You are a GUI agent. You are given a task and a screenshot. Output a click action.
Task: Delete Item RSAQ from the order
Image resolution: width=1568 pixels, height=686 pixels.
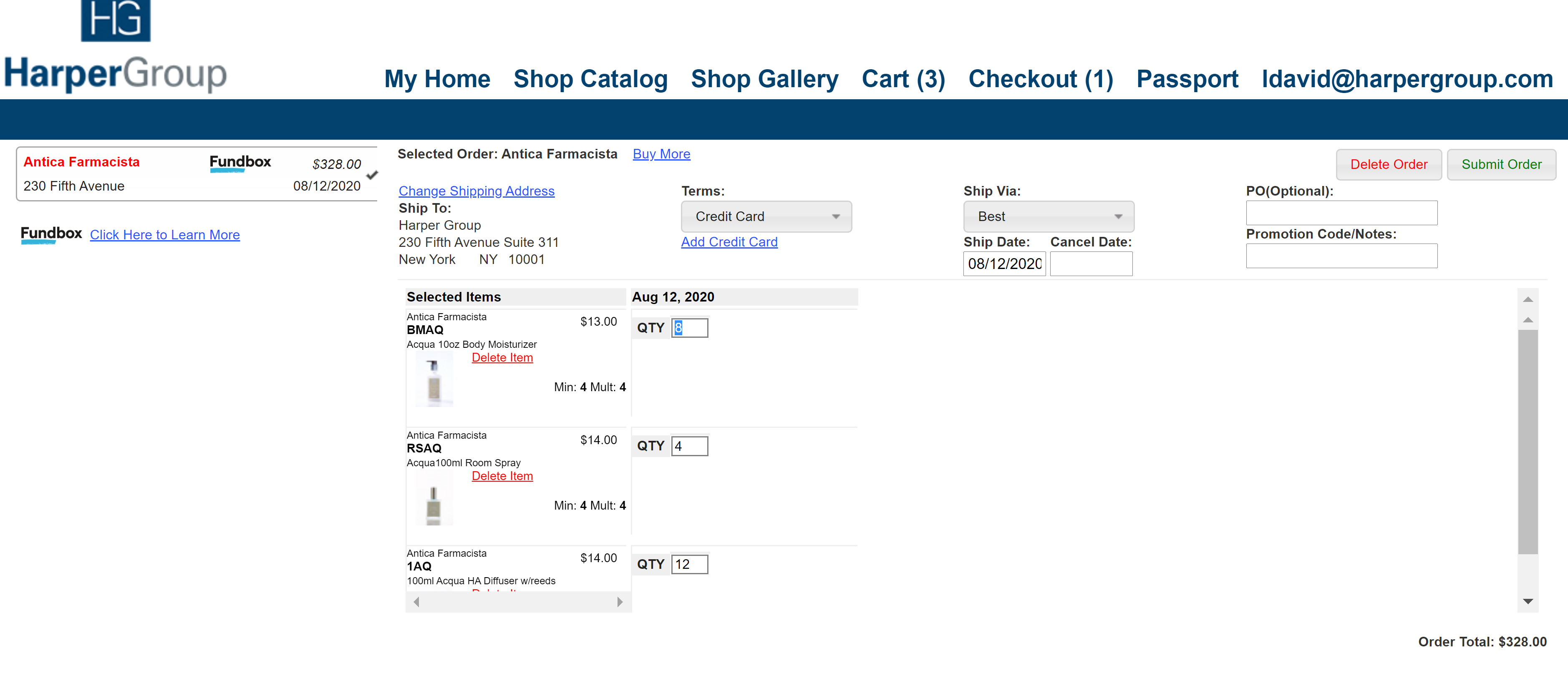click(502, 476)
